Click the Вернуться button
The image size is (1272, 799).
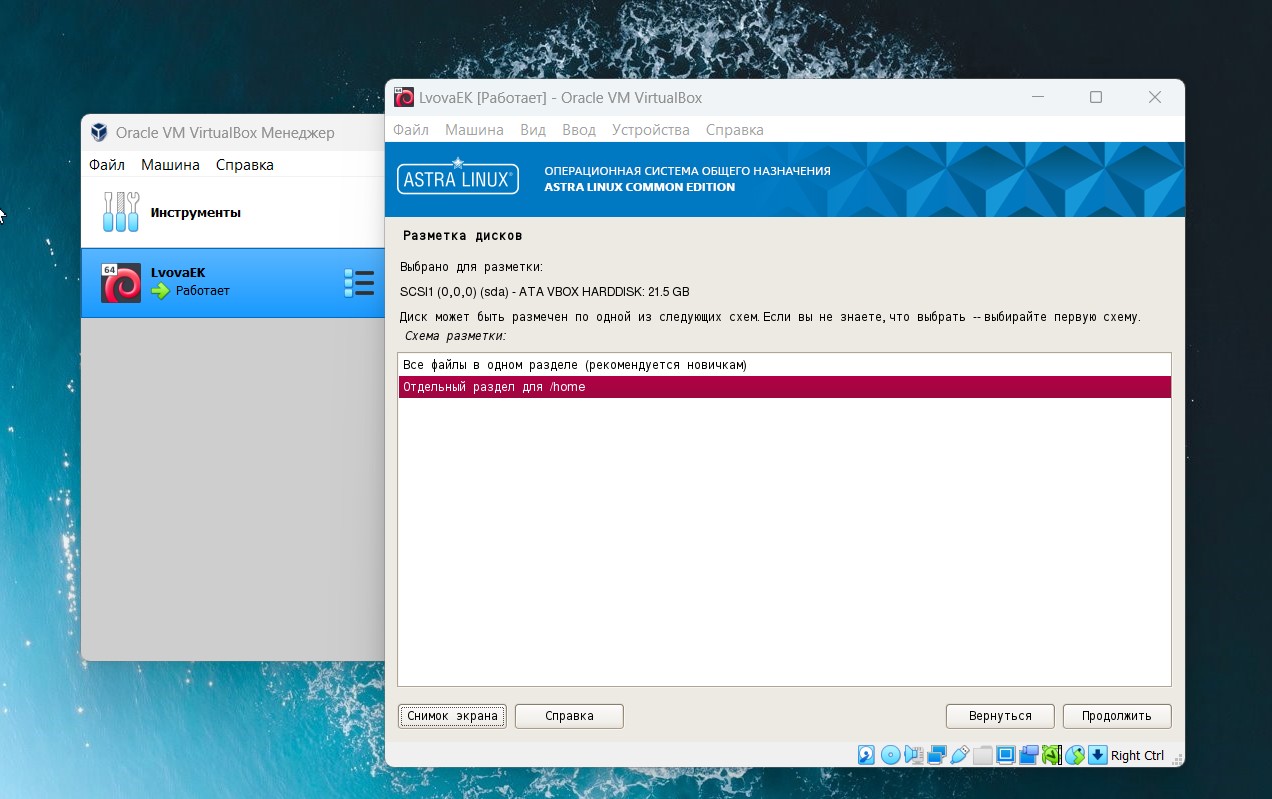[1000, 716]
